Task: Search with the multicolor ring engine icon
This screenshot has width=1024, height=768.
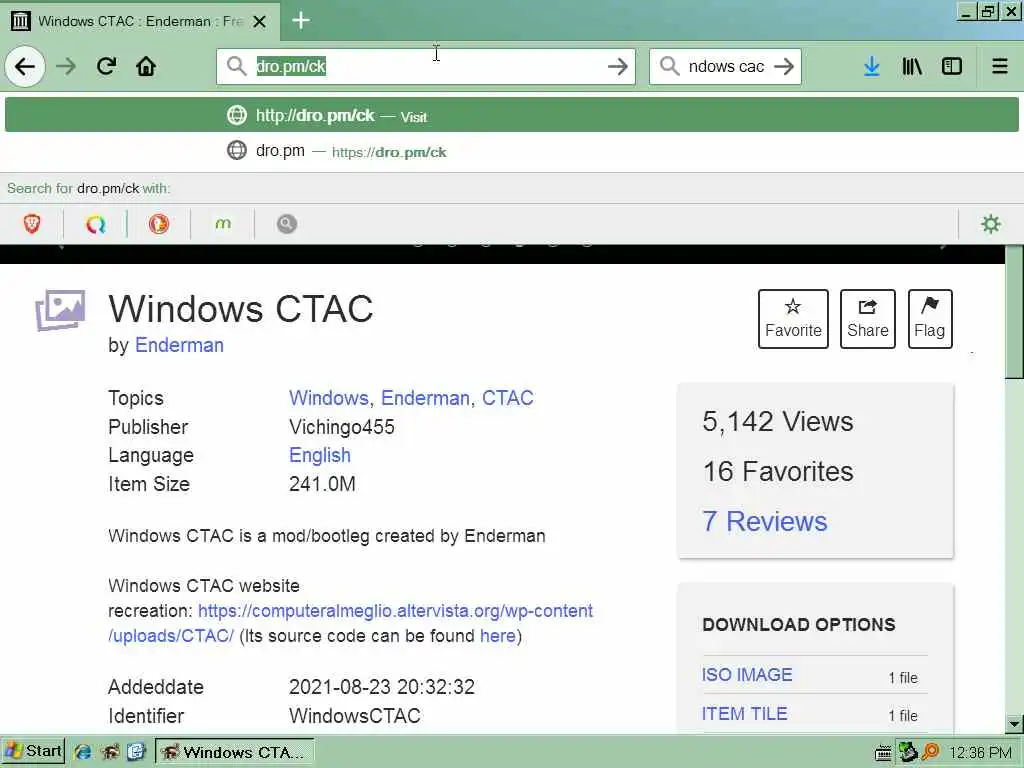Action: 95,224
